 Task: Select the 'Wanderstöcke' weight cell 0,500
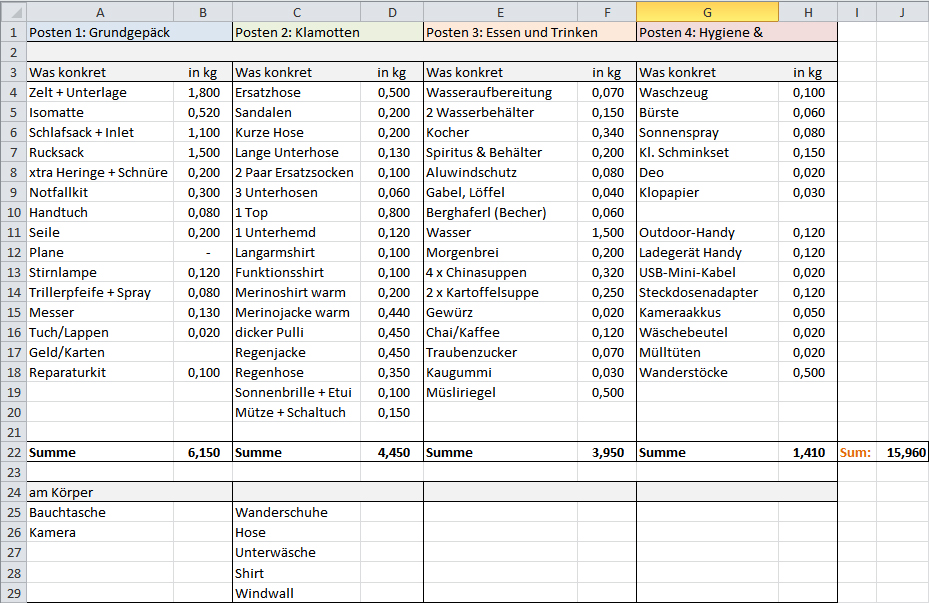coord(807,372)
